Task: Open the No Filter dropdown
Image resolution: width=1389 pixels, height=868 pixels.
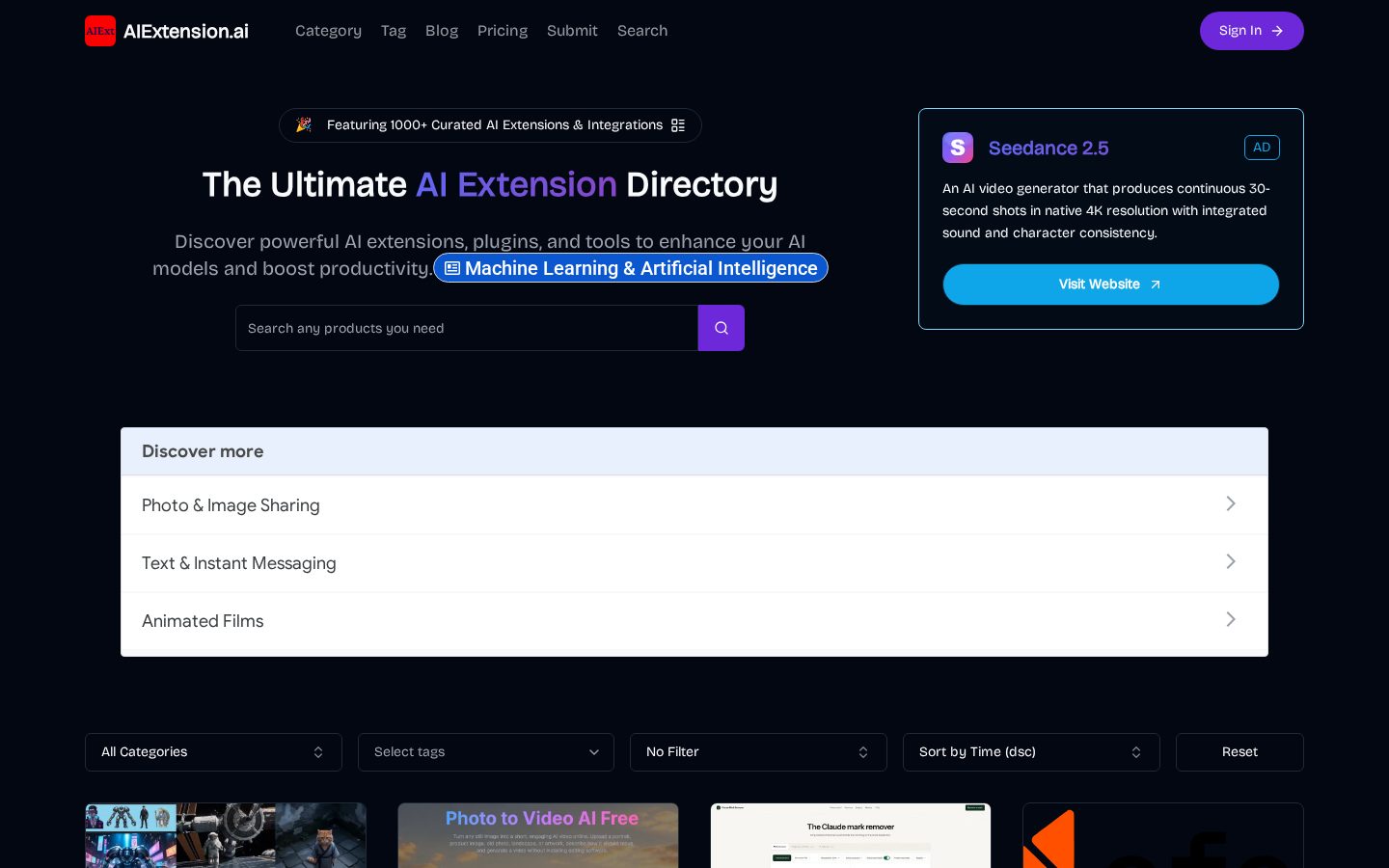Action: (x=758, y=752)
